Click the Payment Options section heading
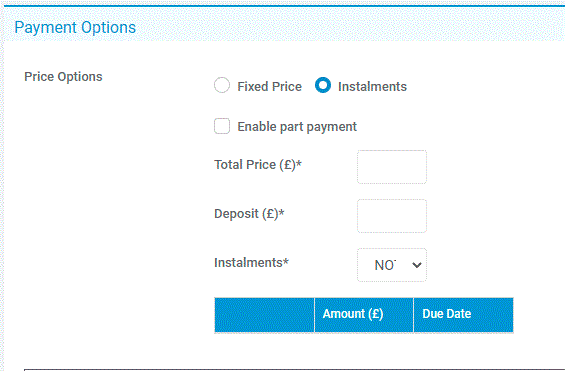This screenshot has width=565, height=371. click(x=75, y=27)
